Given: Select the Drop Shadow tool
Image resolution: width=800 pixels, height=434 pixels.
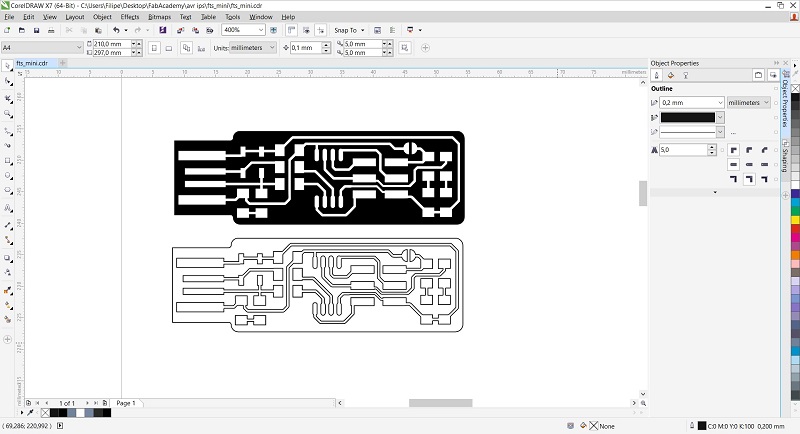Looking at the screenshot, I should (8, 258).
